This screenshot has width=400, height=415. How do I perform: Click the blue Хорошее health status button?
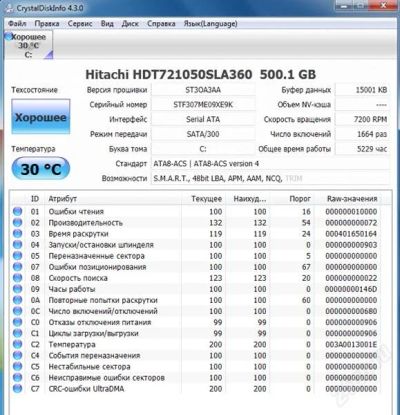[41, 117]
